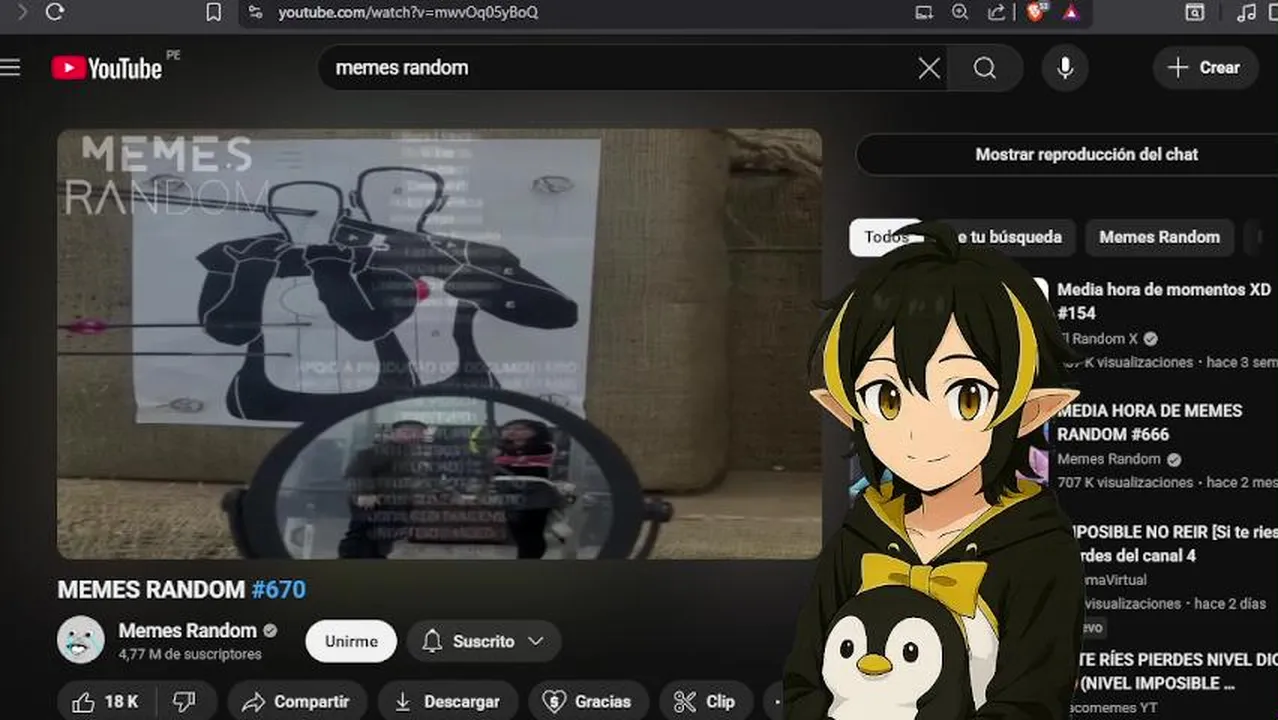Open the browser sidebar search panel icon
The height and width of the screenshot is (720, 1278).
pos(1195,12)
